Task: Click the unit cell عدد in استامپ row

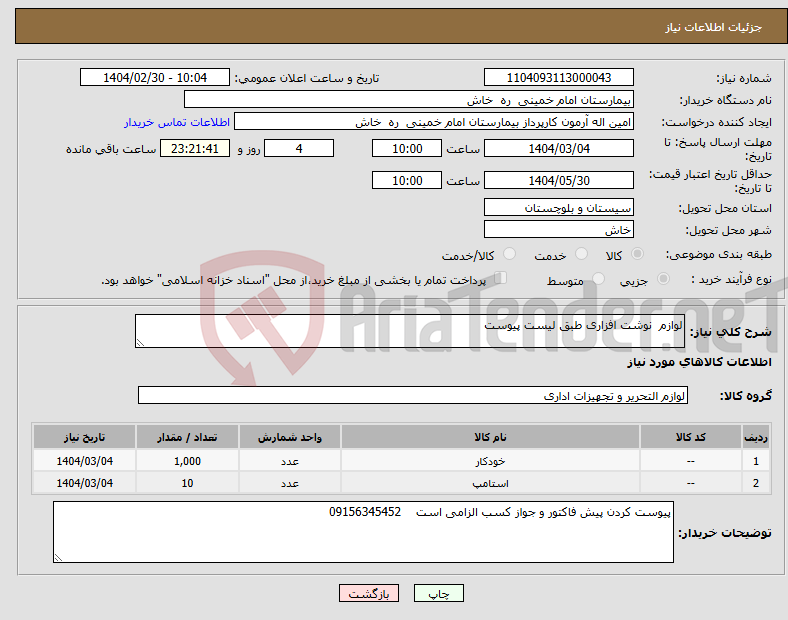Action: point(290,483)
